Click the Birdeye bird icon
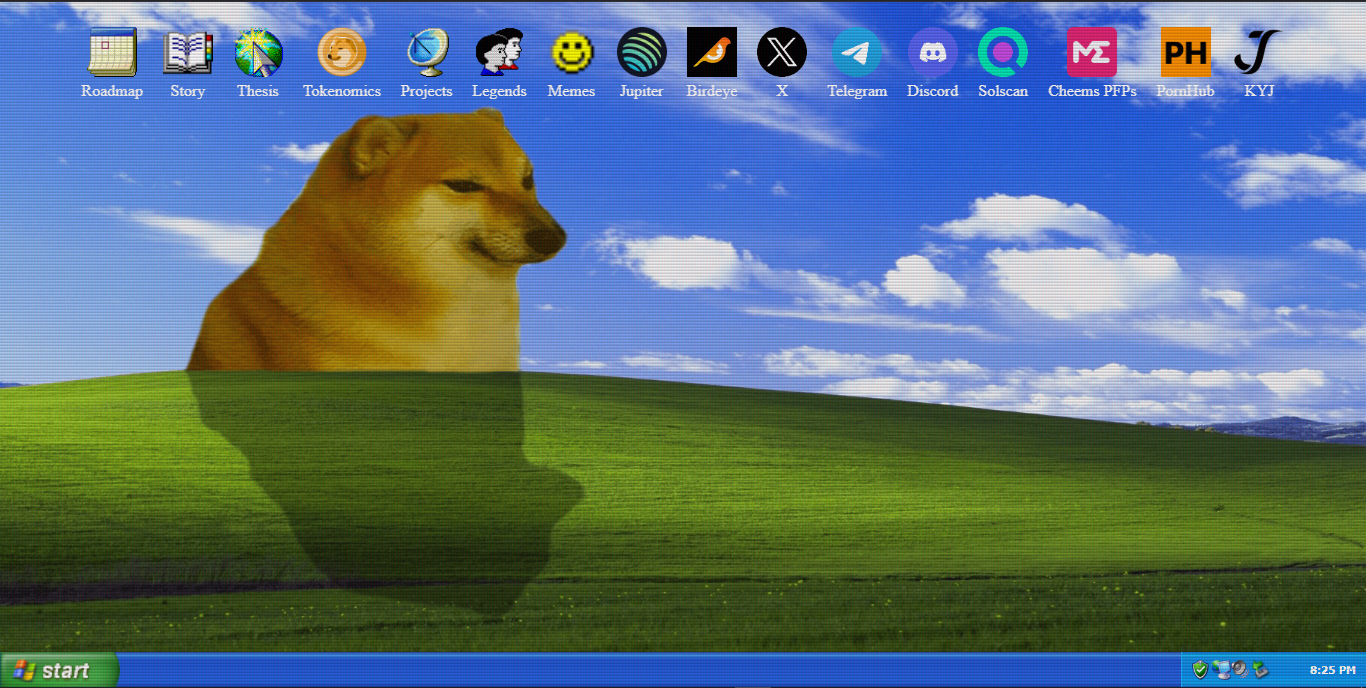The height and width of the screenshot is (688, 1366). [712, 53]
